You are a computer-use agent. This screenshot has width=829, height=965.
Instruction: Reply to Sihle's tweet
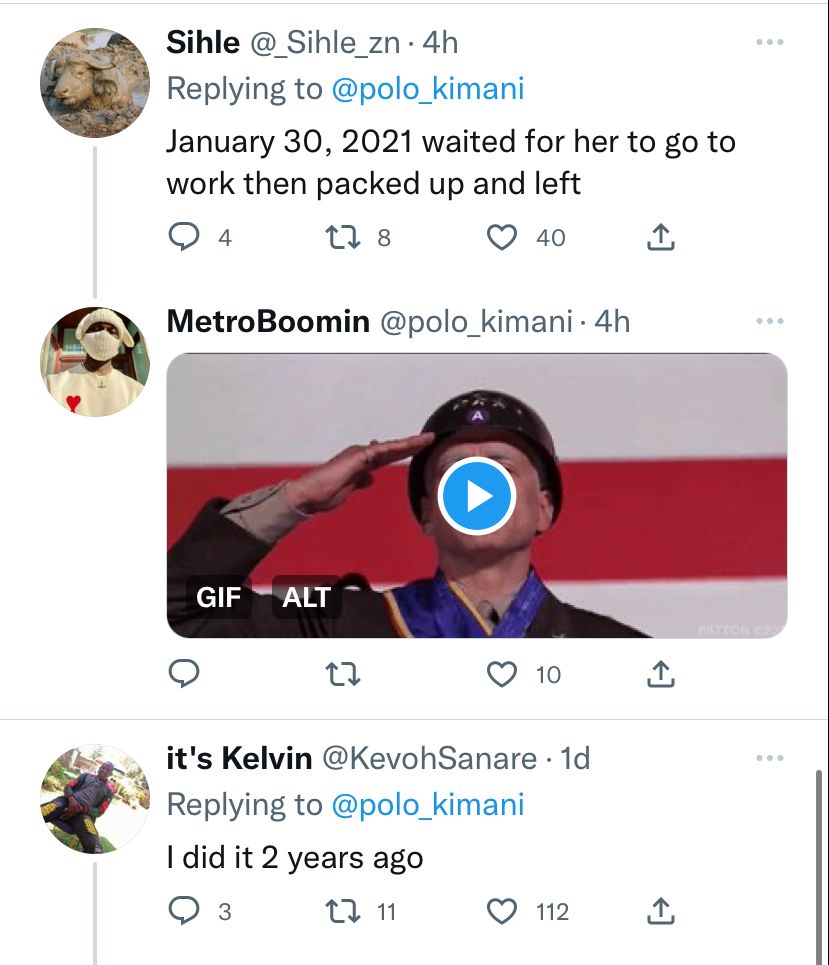point(183,238)
